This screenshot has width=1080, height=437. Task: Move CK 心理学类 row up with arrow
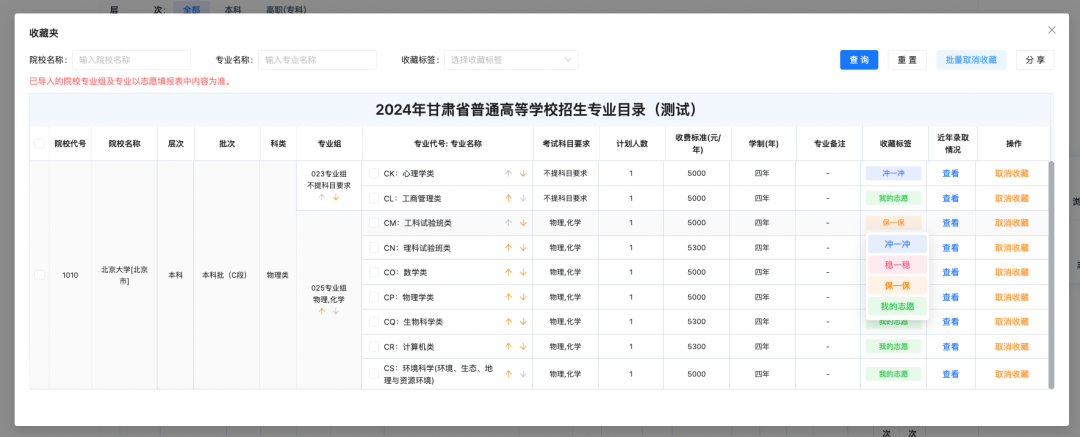tap(508, 173)
